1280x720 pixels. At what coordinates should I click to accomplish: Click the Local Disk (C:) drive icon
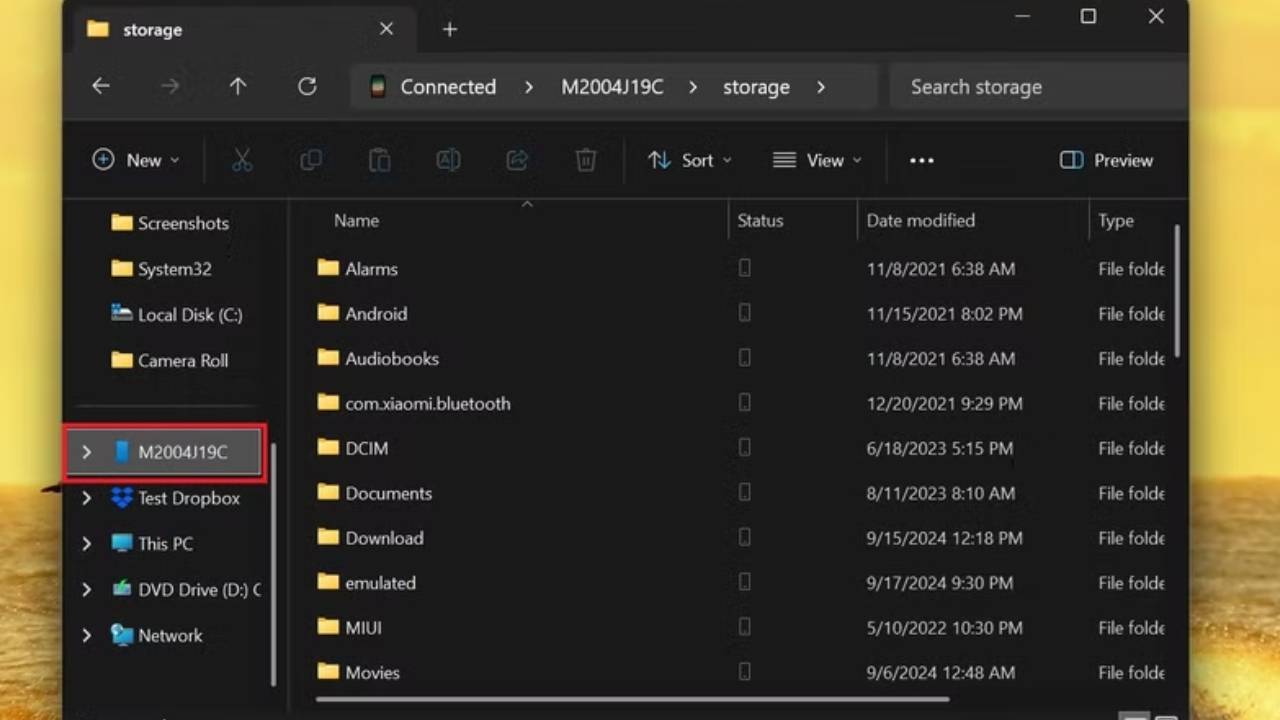pyautogui.click(x=122, y=314)
